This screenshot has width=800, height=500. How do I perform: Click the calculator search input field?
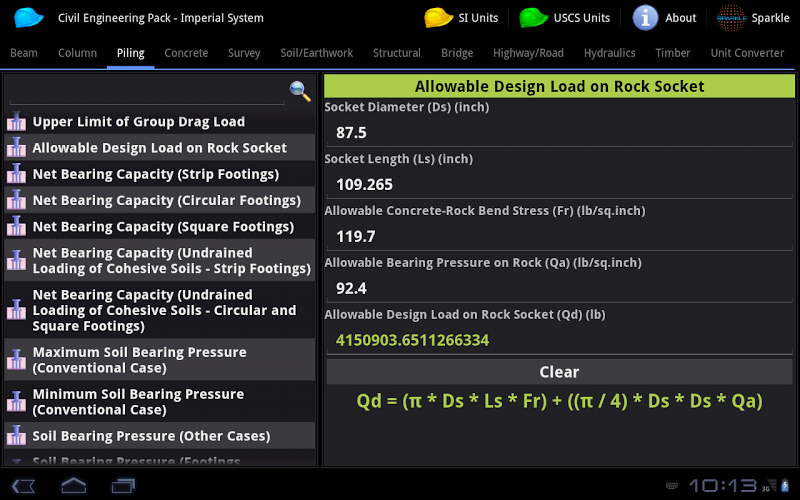pyautogui.click(x=147, y=91)
